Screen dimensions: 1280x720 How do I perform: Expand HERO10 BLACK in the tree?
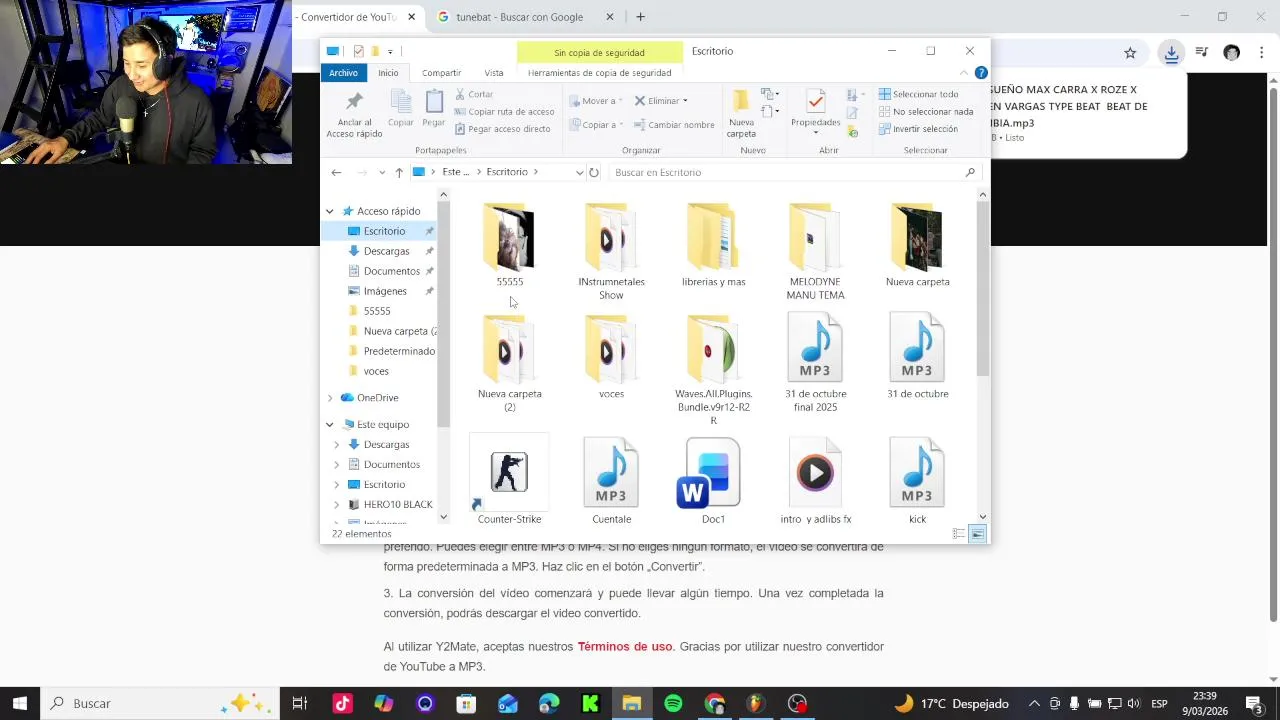336,505
